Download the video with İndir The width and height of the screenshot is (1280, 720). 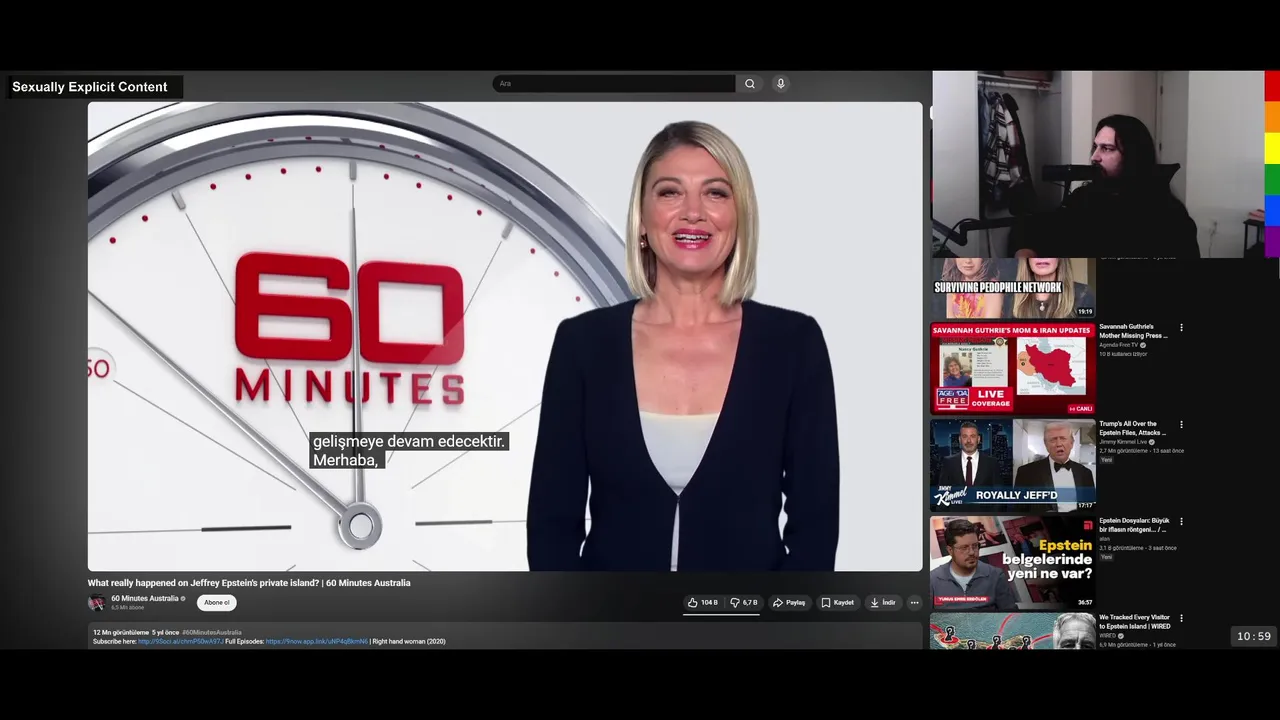883,603
